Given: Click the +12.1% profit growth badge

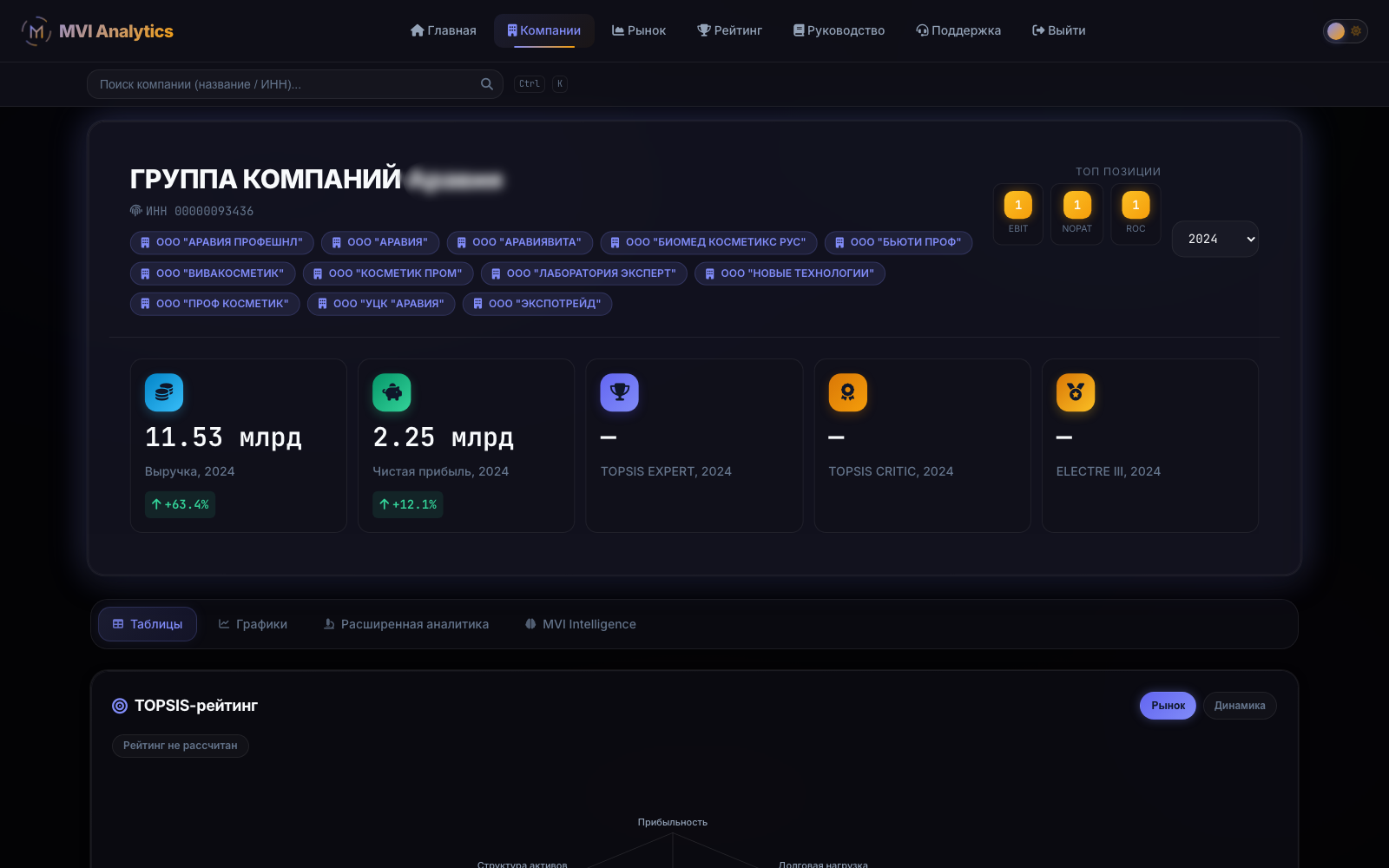Looking at the screenshot, I should [x=408, y=504].
